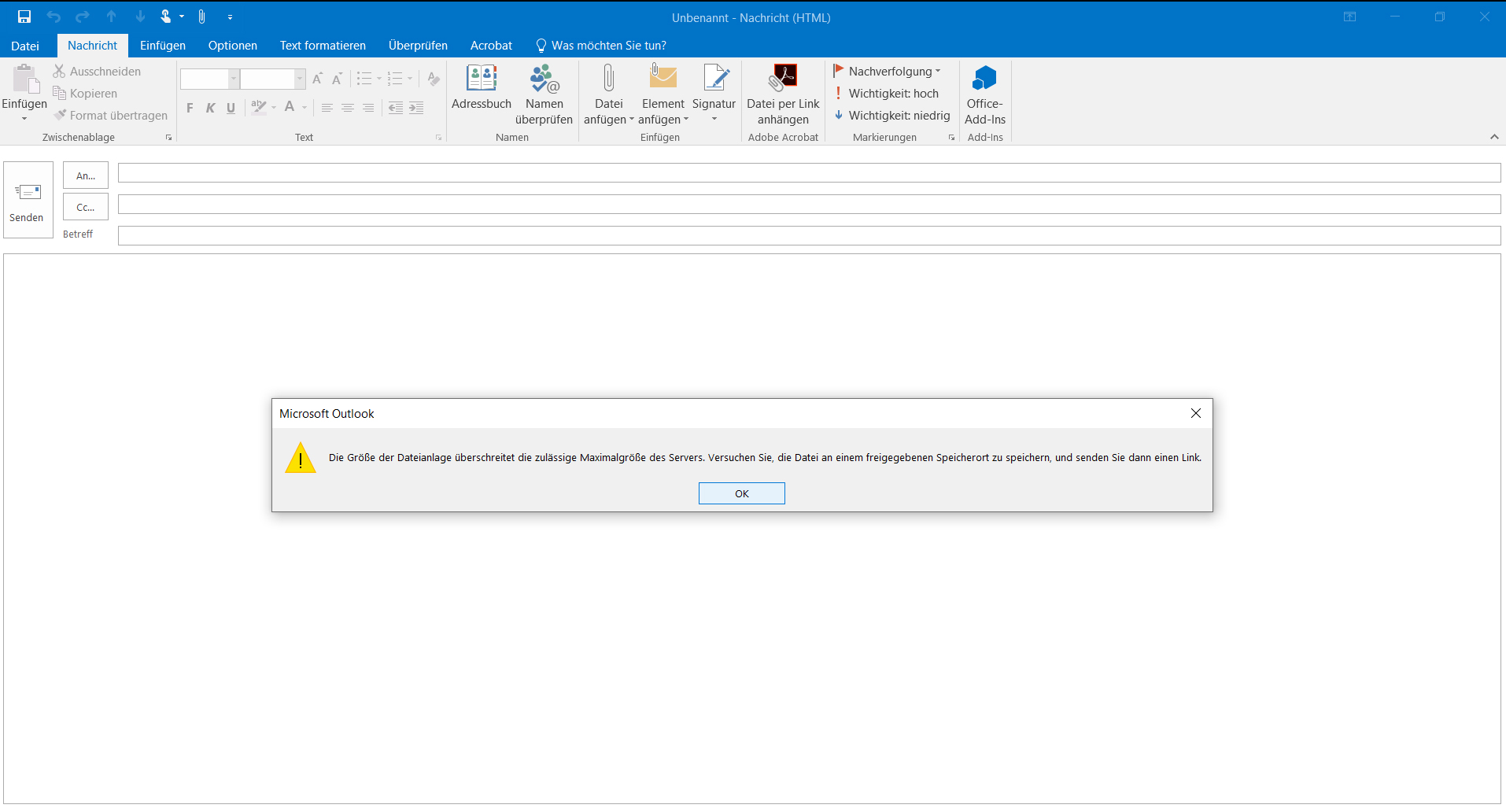1506x812 pixels.
Task: Open Zwischenablage dialog launcher
Action: pos(168,138)
